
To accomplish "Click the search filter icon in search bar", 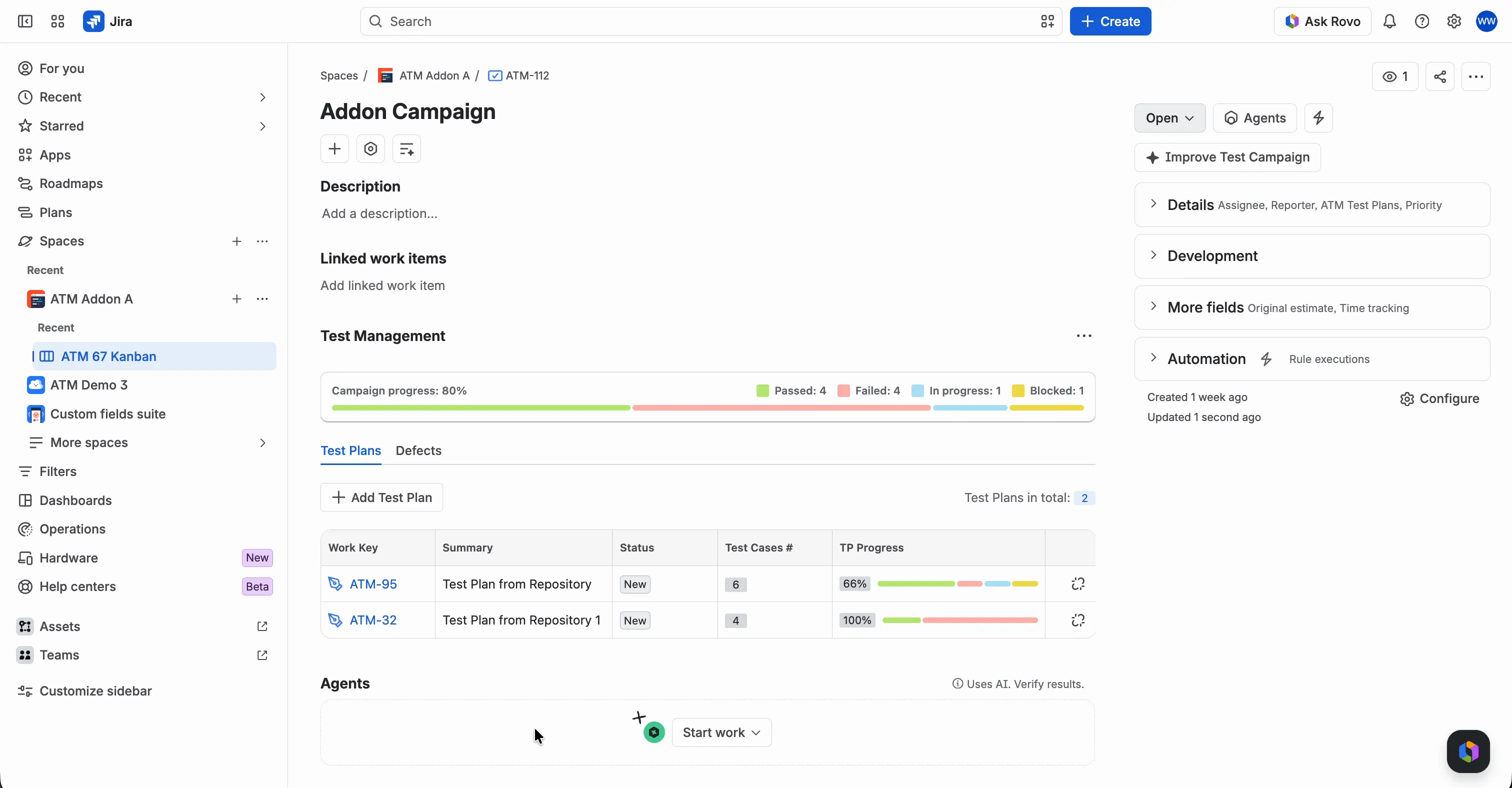I will coord(1047,21).
